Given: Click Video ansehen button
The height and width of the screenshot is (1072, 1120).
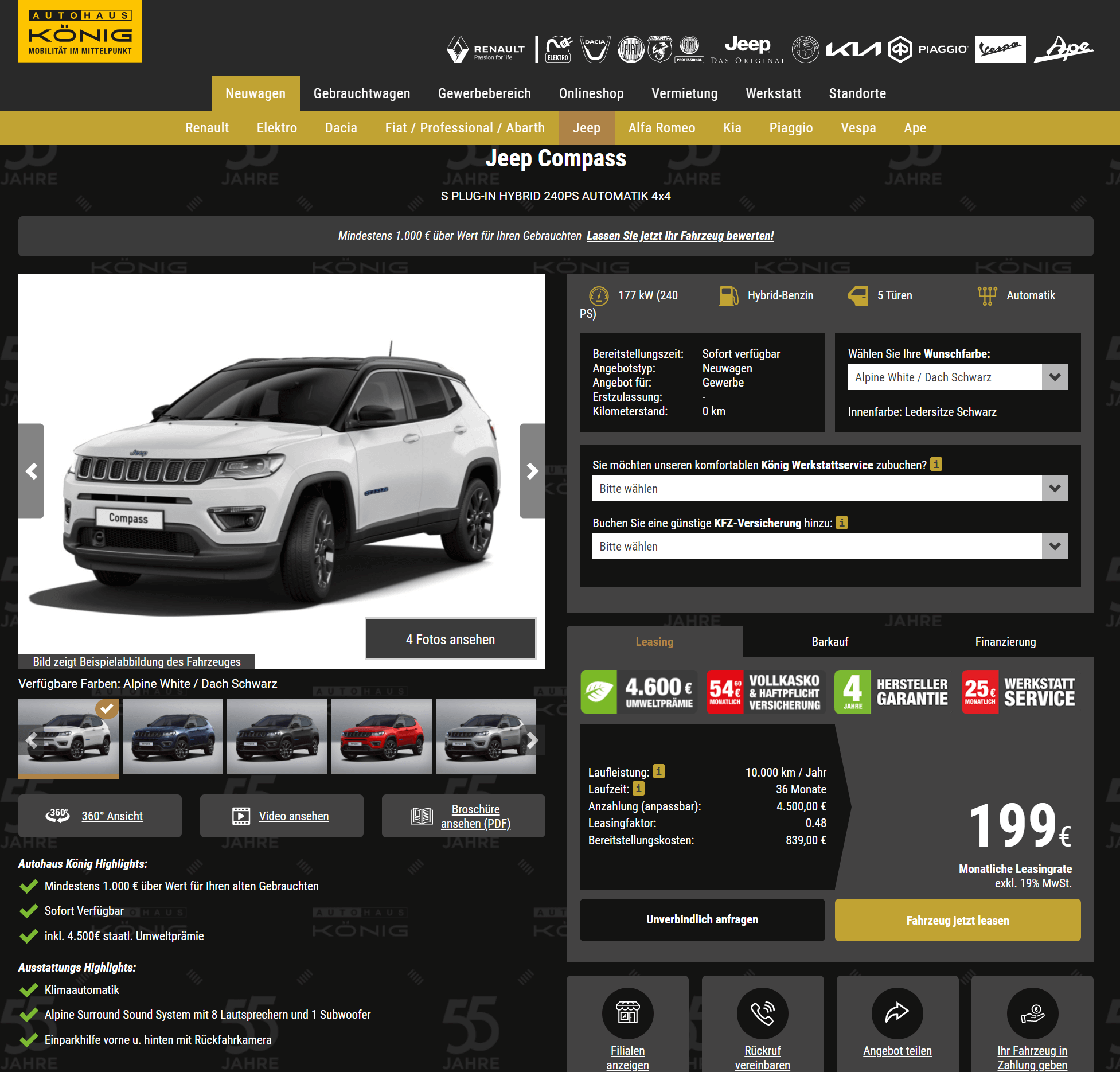Looking at the screenshot, I should [x=282, y=816].
